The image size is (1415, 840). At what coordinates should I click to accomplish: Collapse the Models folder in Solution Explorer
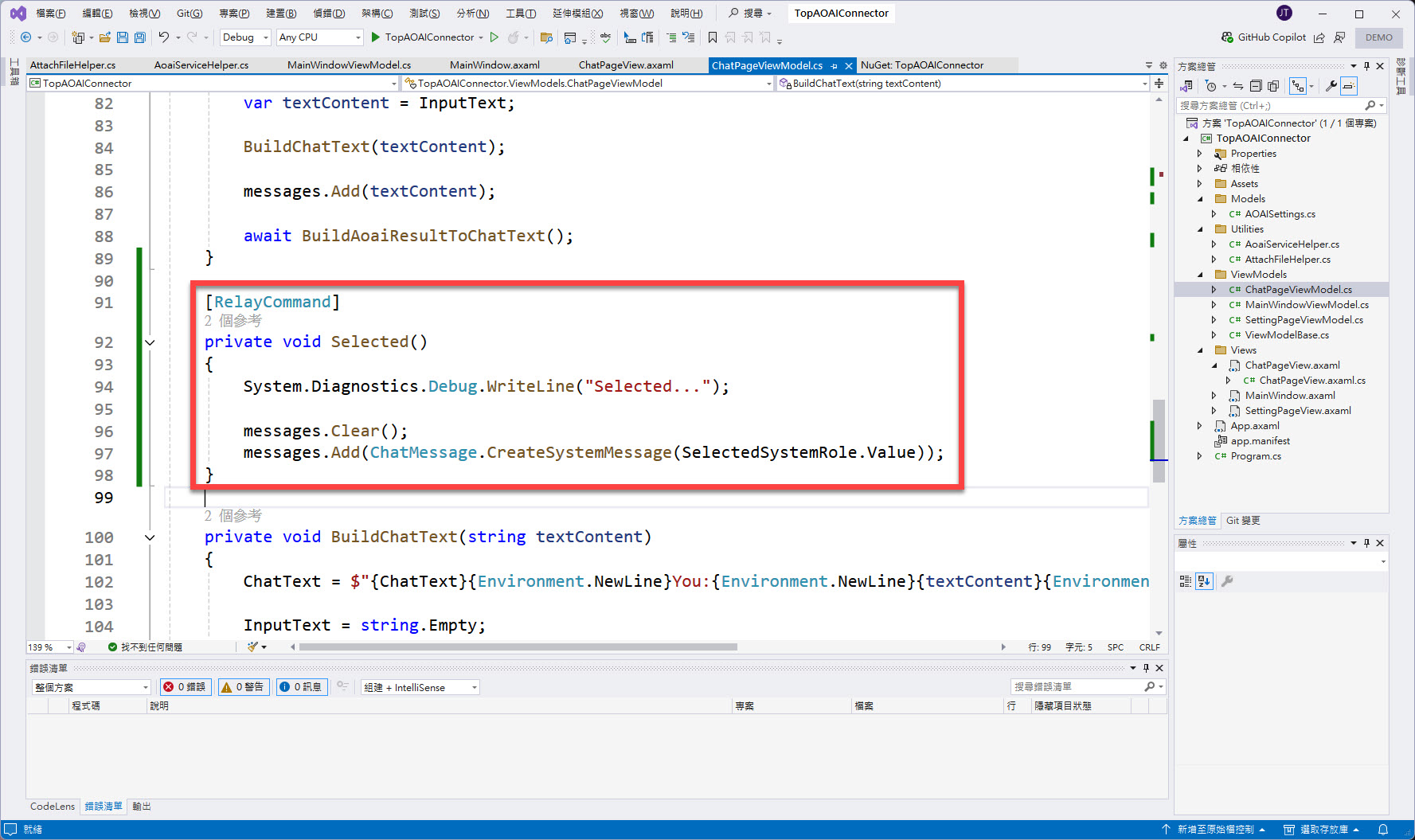[x=1200, y=199]
